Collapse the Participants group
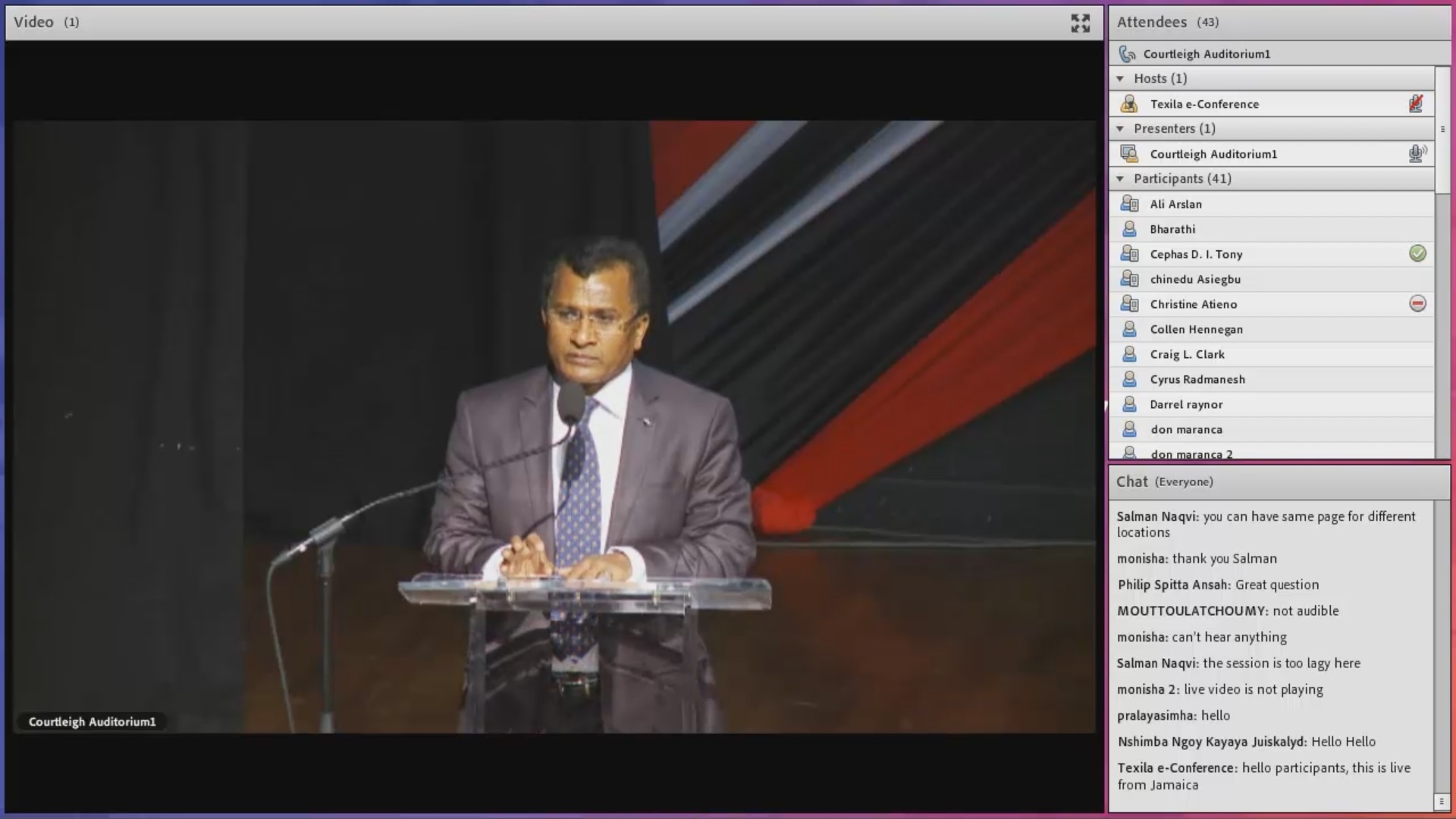Screen dimensions: 1456x819 (1120, 179)
